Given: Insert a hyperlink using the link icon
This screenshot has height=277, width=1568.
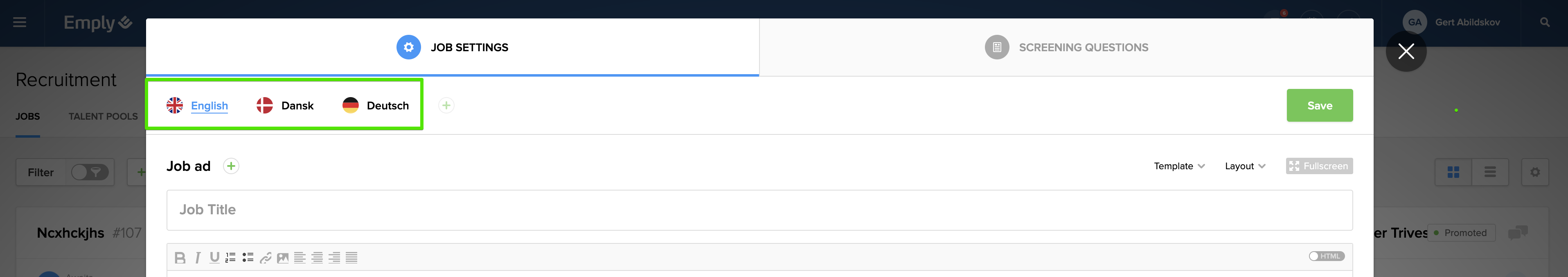Looking at the screenshot, I should tap(266, 258).
